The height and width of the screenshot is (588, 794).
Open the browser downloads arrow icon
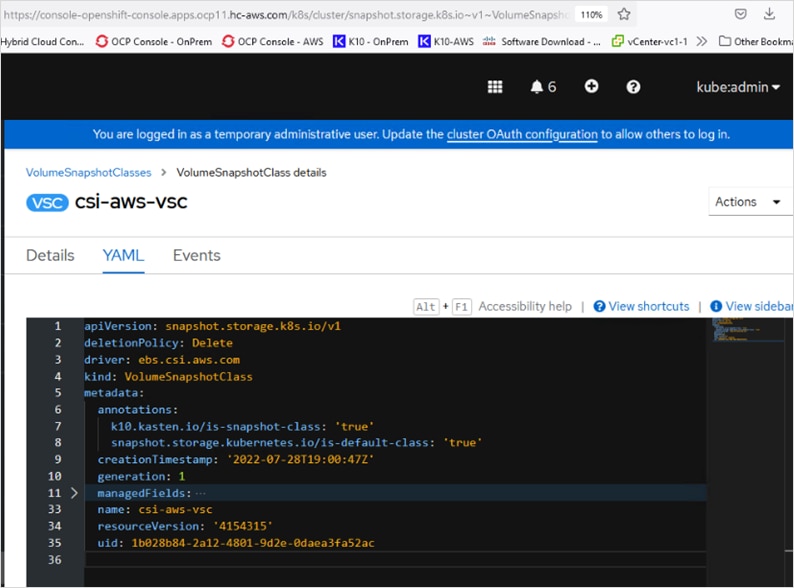coord(769,14)
